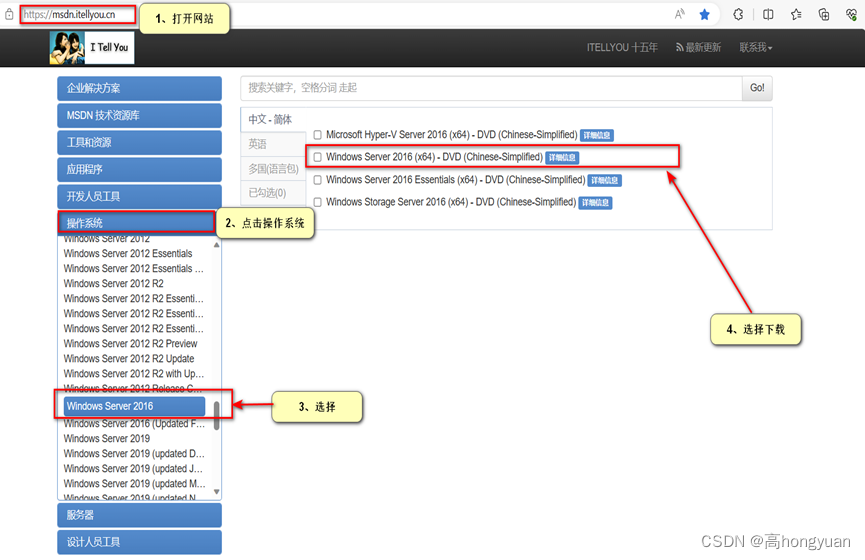Open the Collections icon

click(x=824, y=15)
